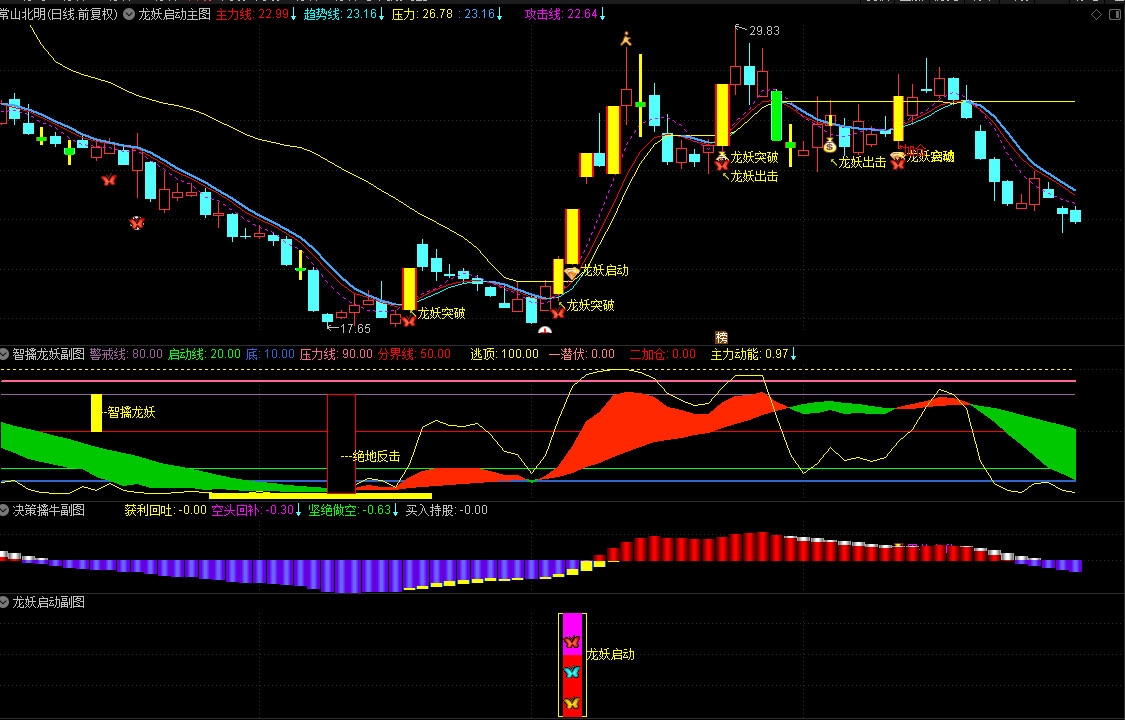
Task: Click the diamond icon in top-right corner
Action: click(x=1096, y=14)
